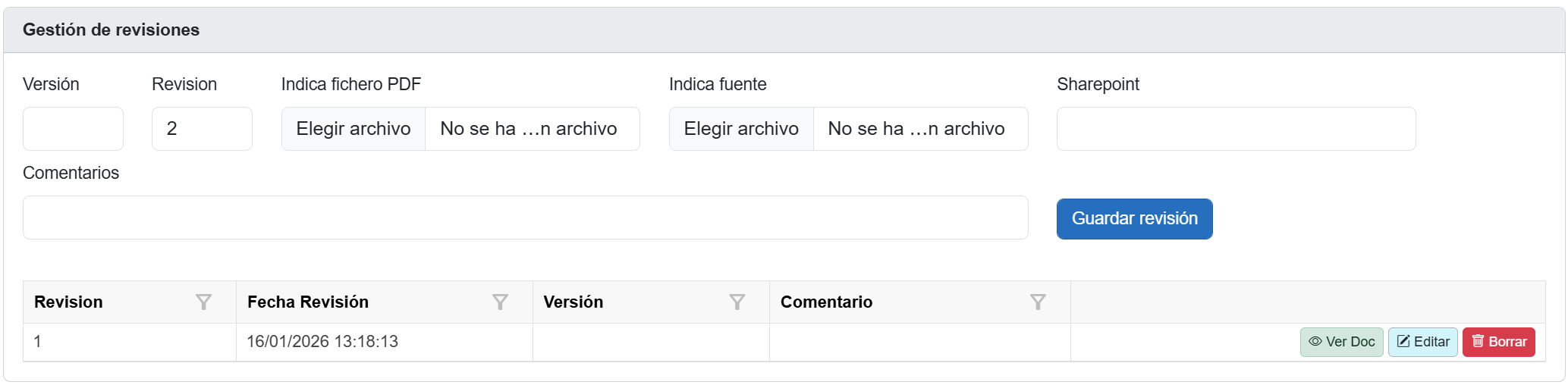
Task: Edit revision 1 with Editar button
Action: (1422, 342)
